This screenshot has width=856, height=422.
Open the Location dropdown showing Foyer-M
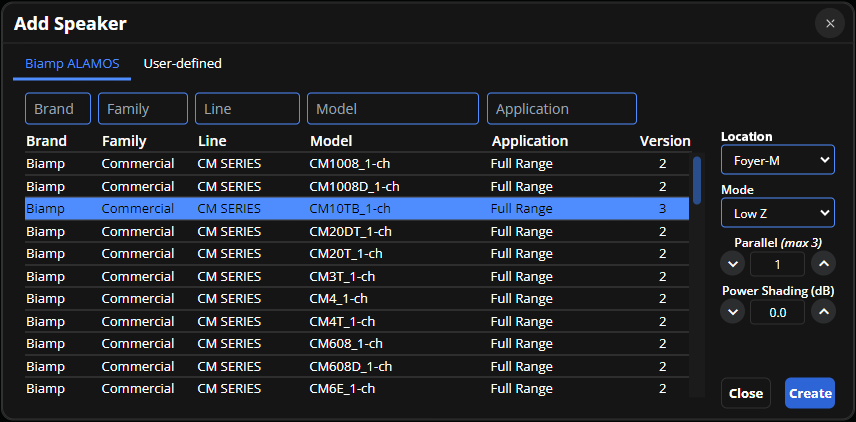(x=777, y=159)
